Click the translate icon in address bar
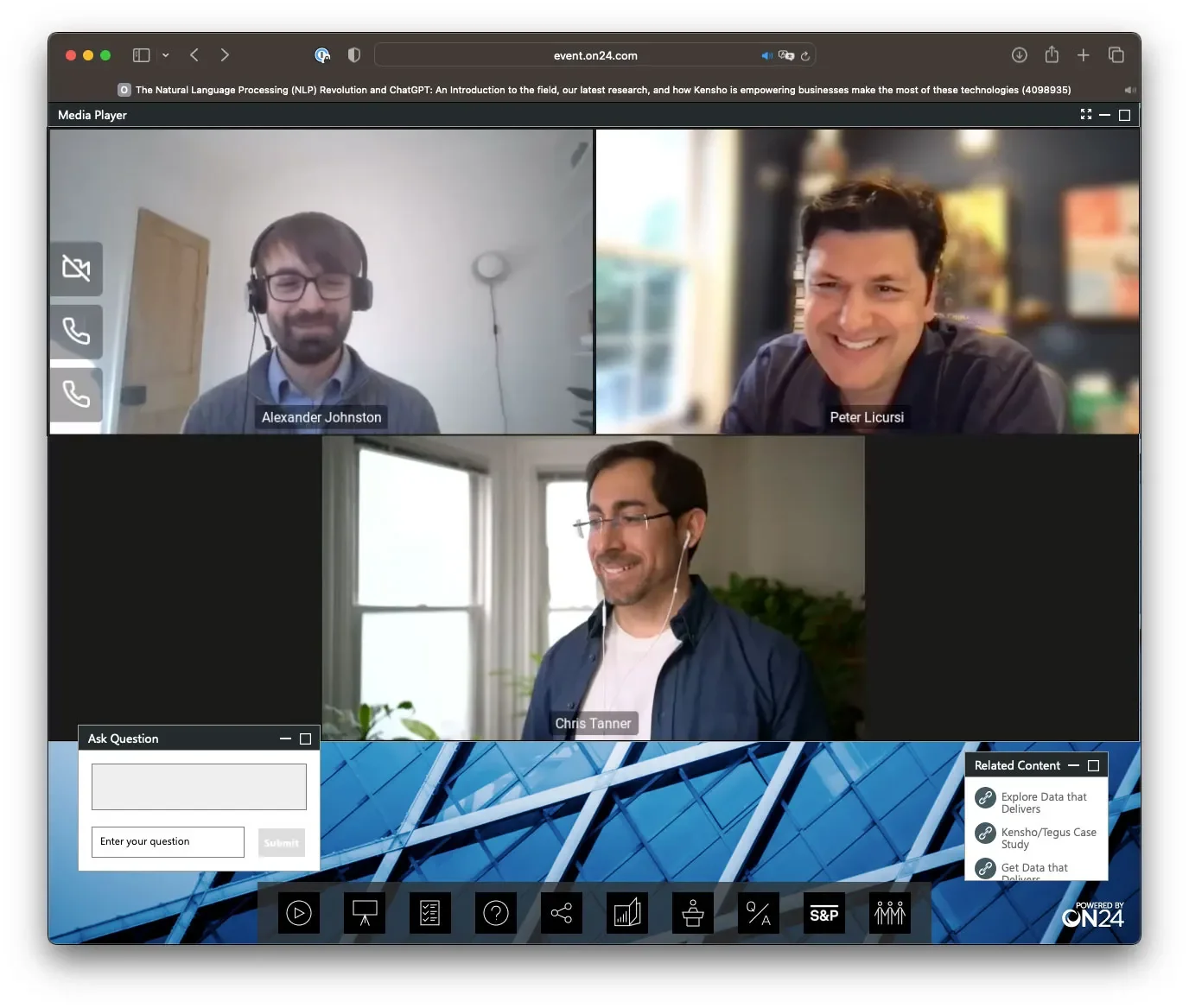 786,55
